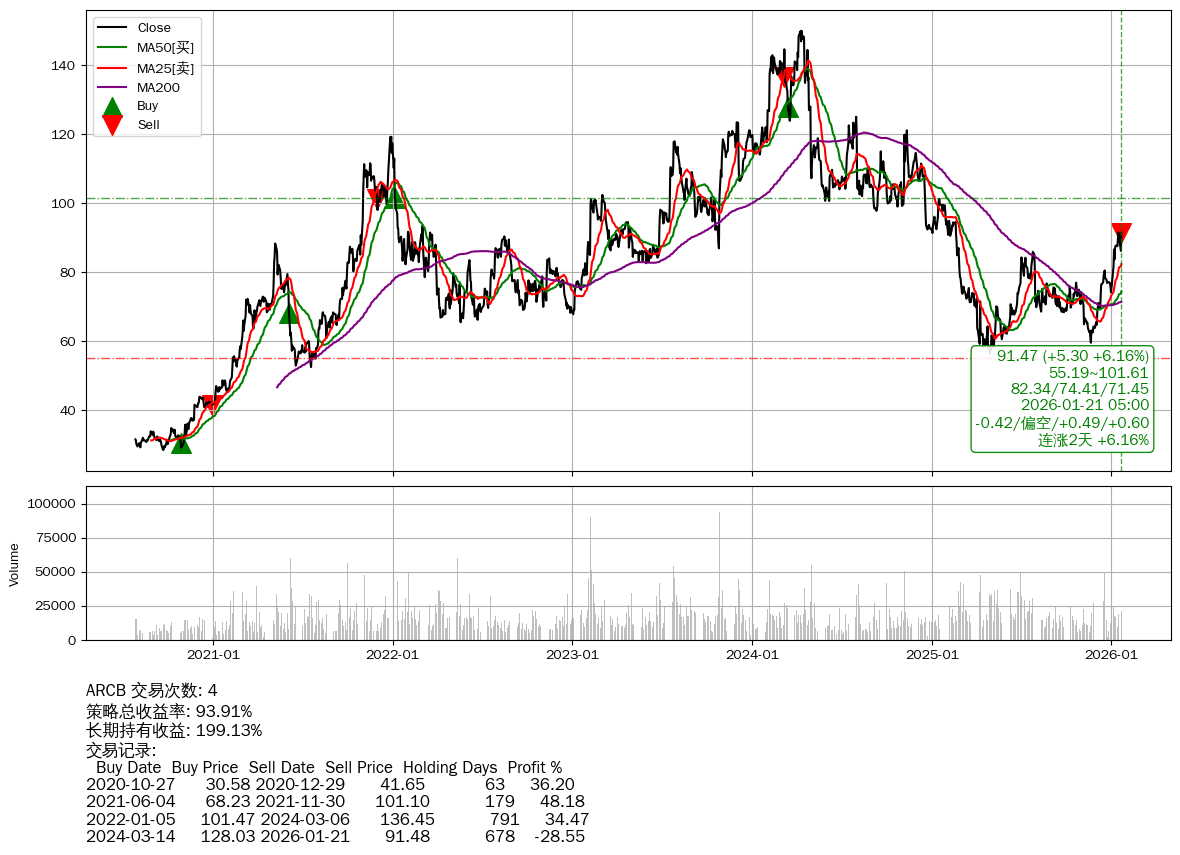Click the January 2026 red sell marker
The width and height of the screenshot is (1180, 855).
pos(1121,234)
